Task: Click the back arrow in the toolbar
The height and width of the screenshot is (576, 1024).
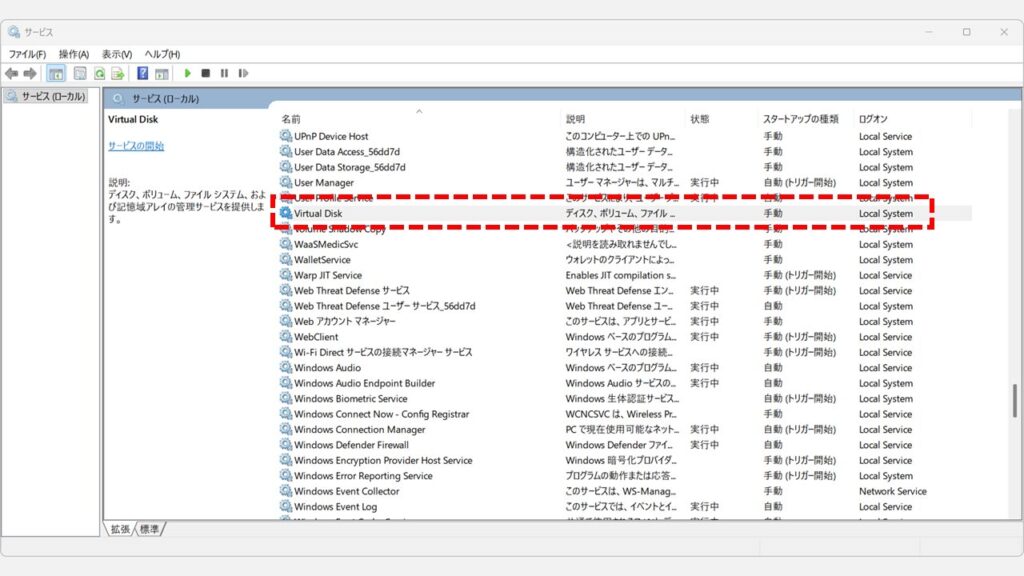Action: point(11,73)
